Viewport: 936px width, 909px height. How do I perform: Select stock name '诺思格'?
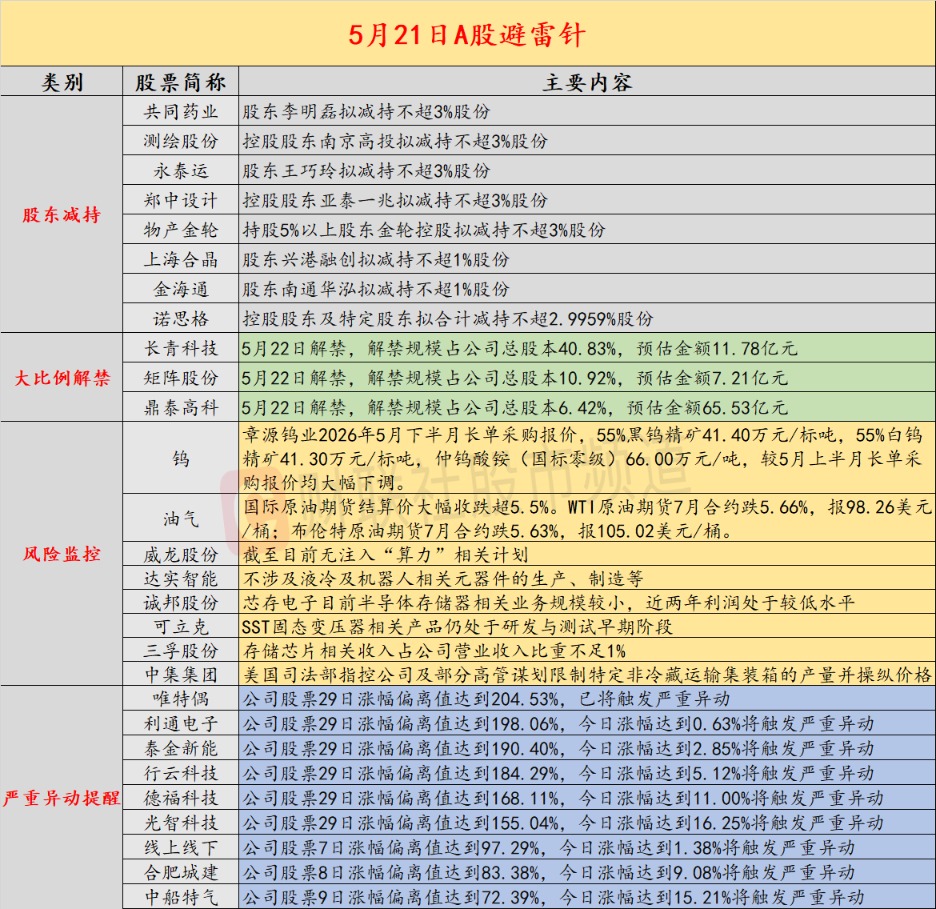[x=180, y=318]
